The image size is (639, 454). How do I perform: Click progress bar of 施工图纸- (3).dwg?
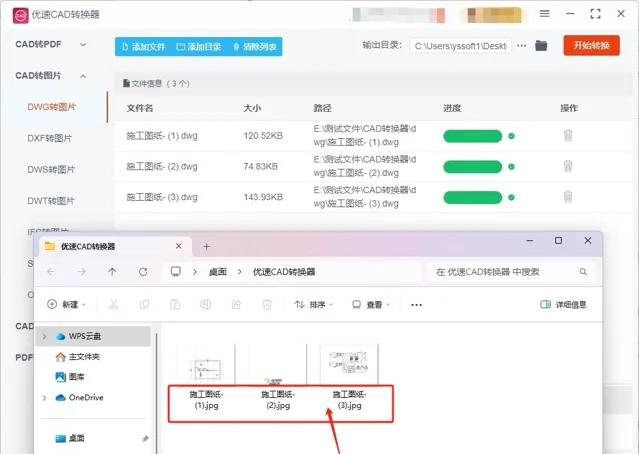coord(473,198)
